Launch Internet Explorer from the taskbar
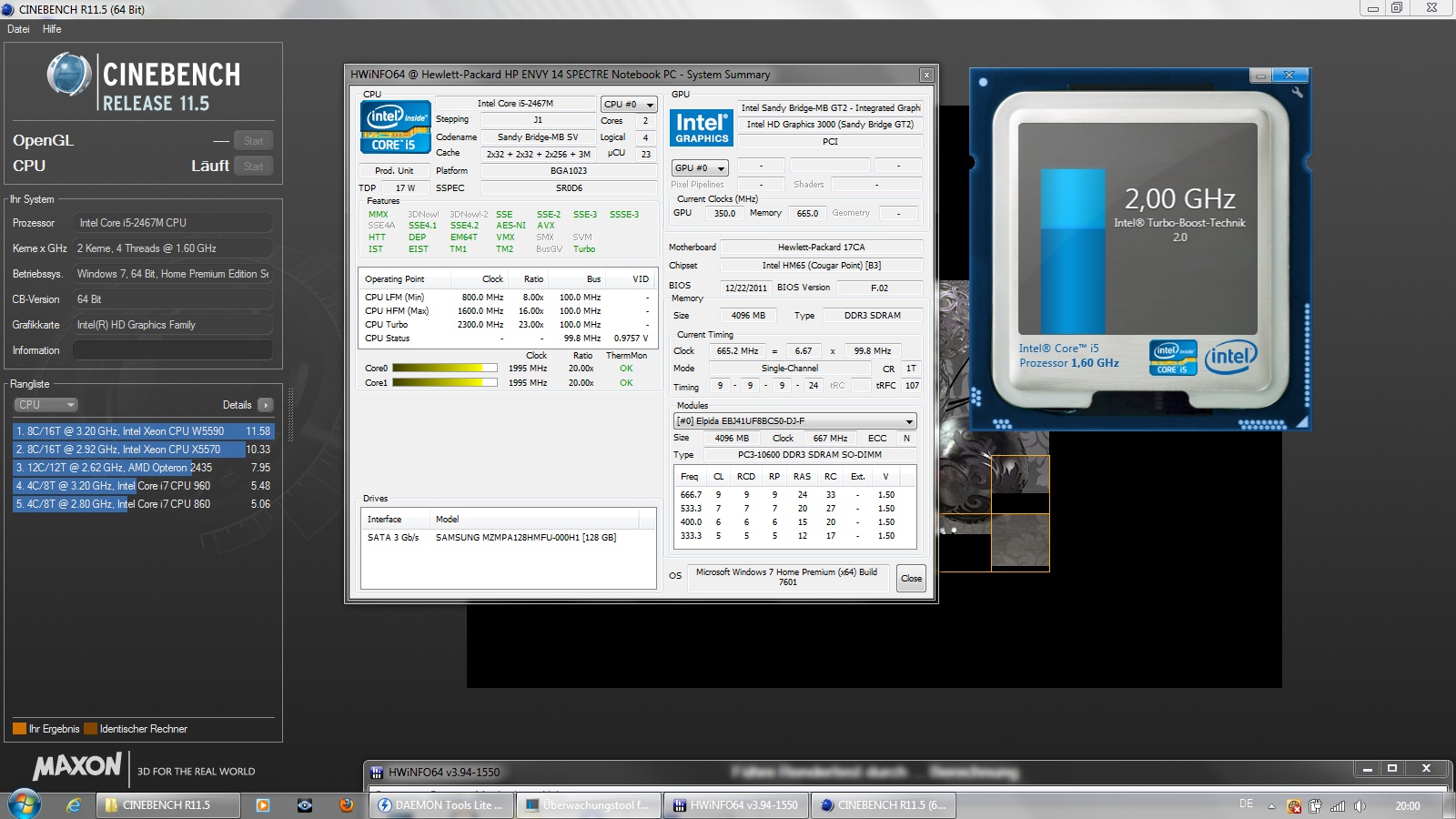1456x819 pixels. [74, 805]
